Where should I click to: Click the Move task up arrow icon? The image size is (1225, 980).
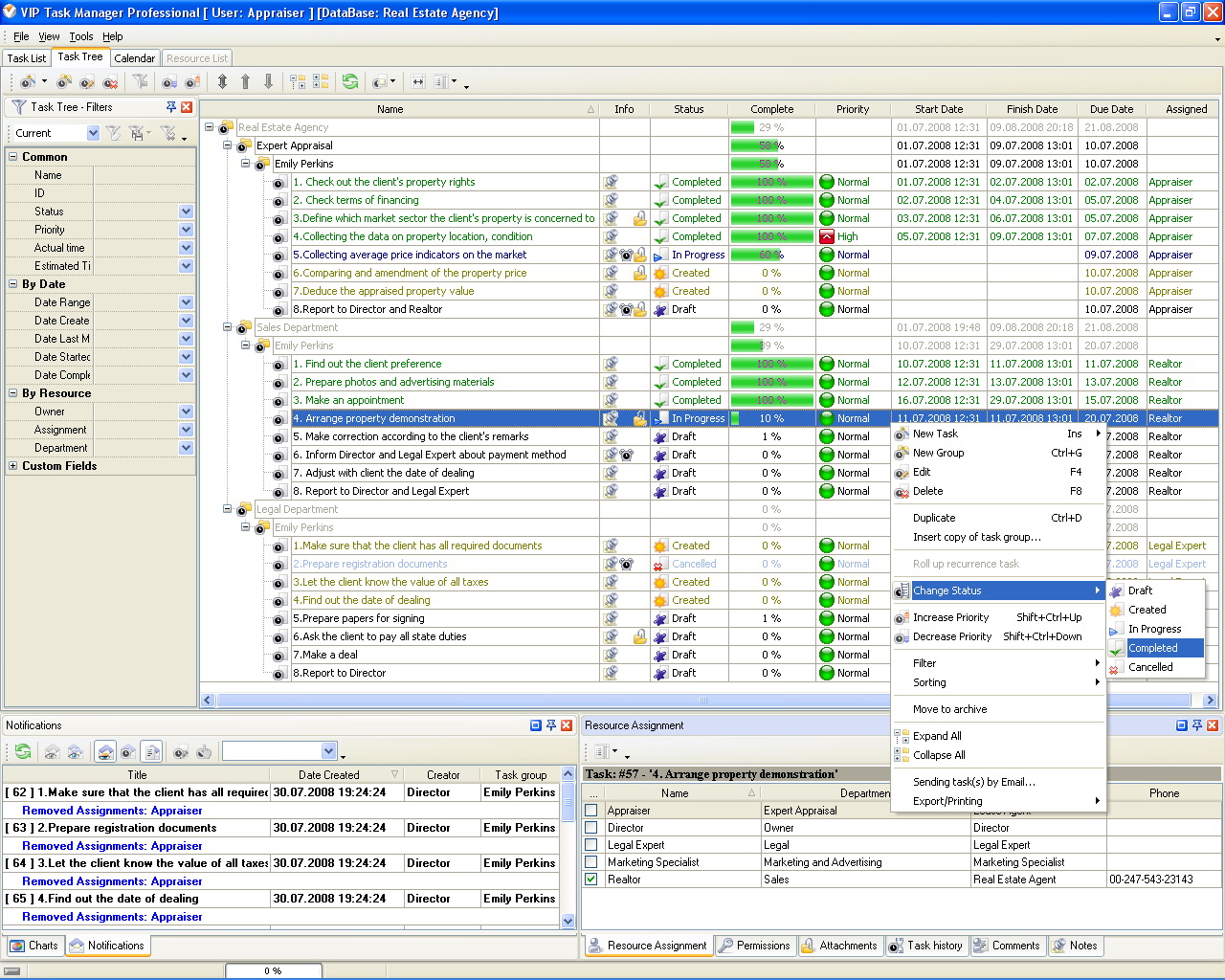pyautogui.click(x=245, y=82)
